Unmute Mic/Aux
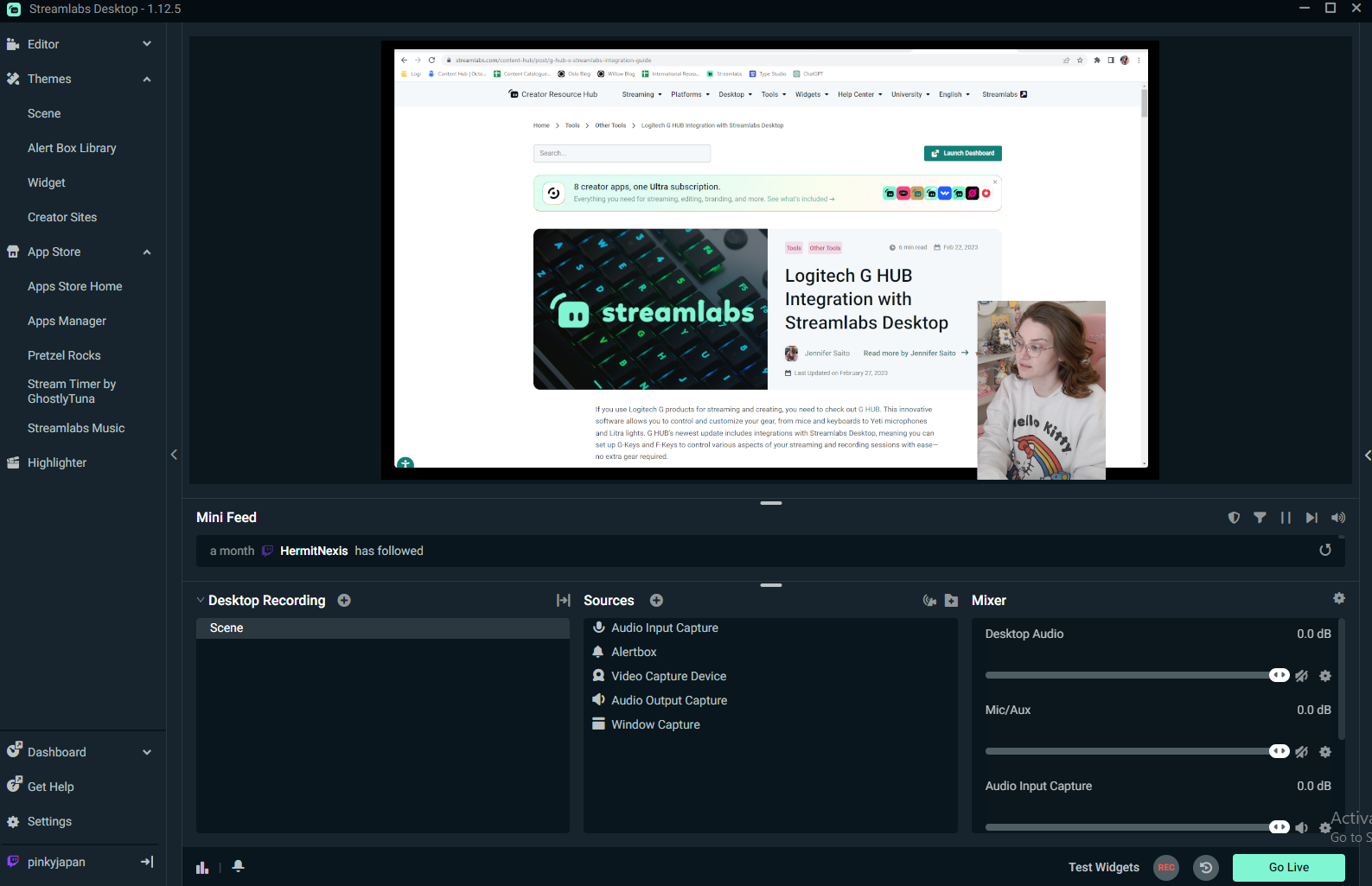Screen dimensions: 1372x886 [x=1301, y=752]
